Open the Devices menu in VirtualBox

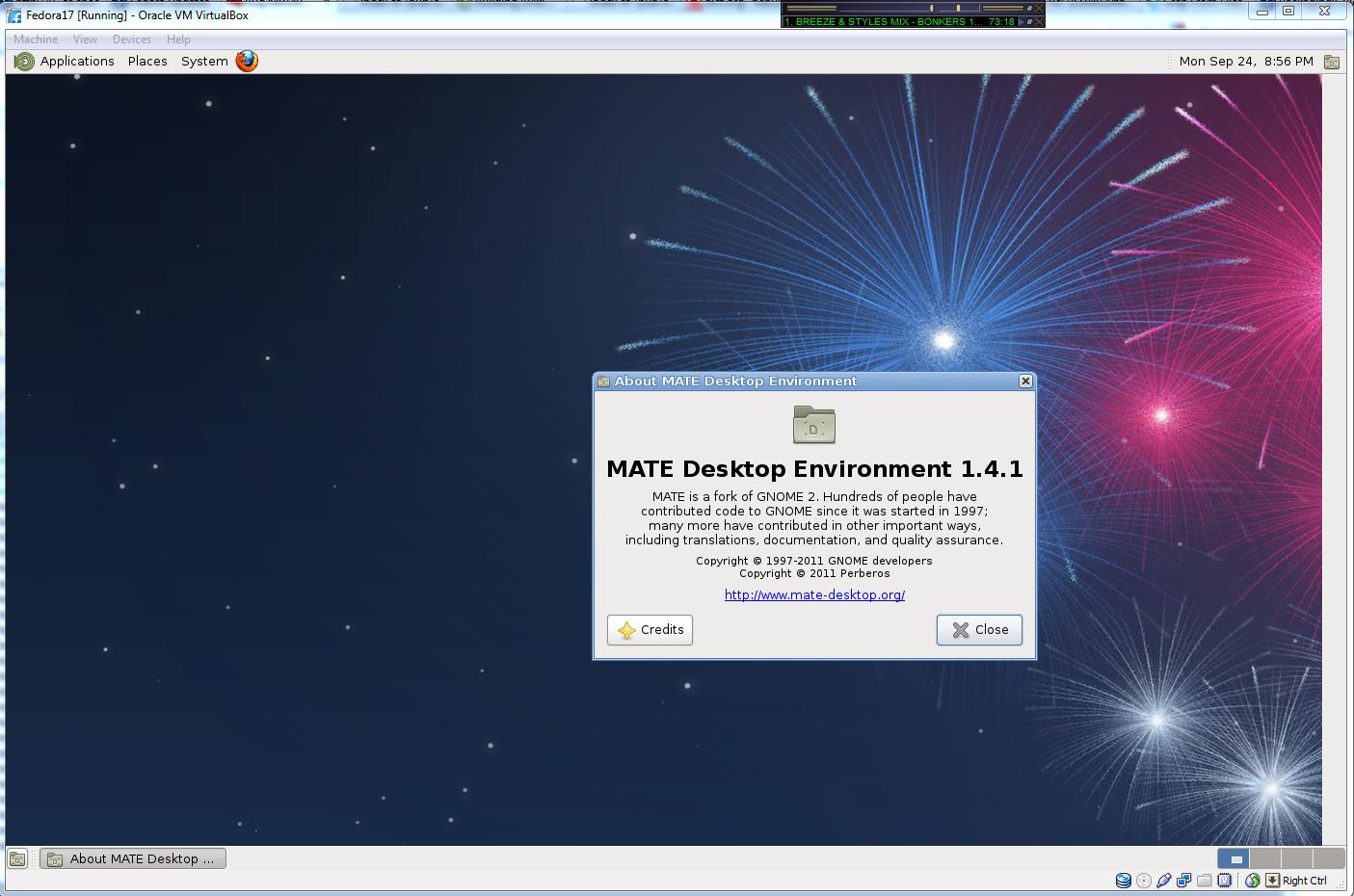[131, 39]
